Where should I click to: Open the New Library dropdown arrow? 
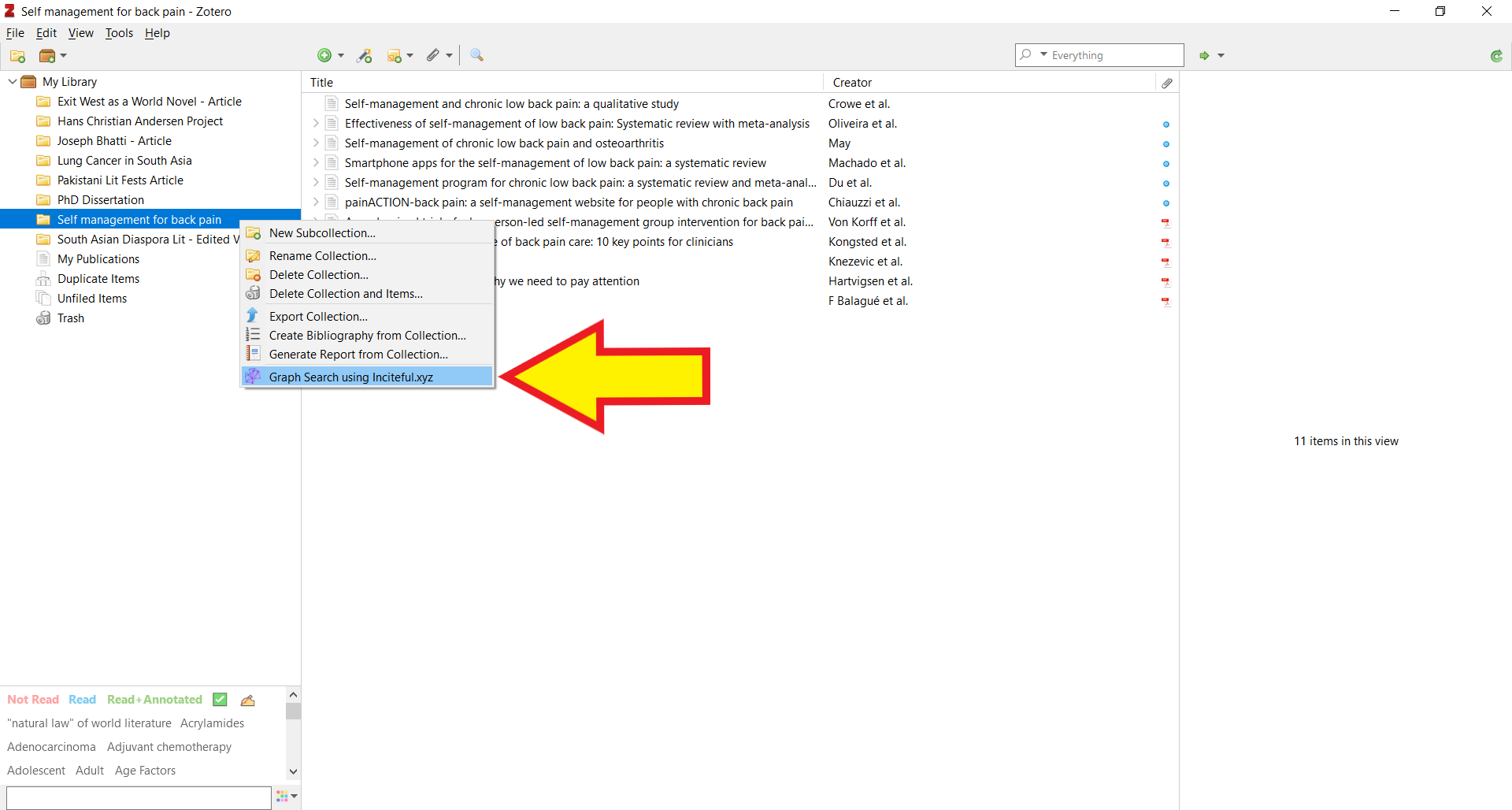64,56
